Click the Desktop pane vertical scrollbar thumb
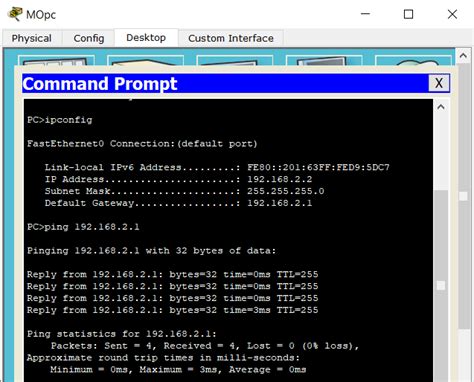Viewport: 474px width, 382px height. pos(463,196)
